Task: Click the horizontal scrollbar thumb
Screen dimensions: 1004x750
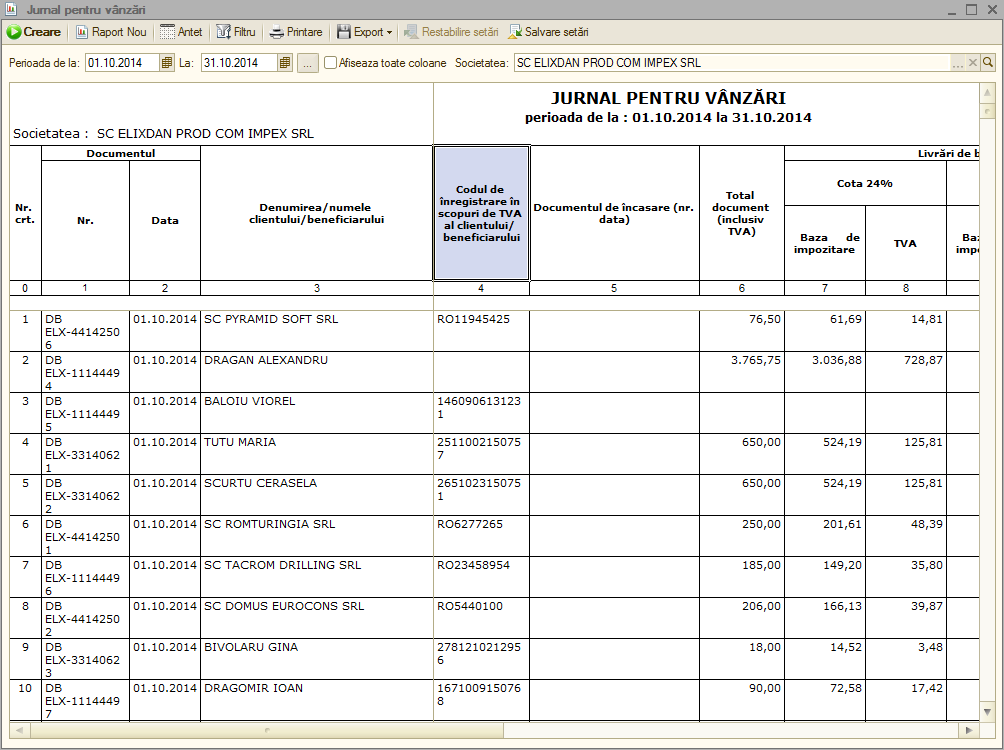Action: coord(266,730)
